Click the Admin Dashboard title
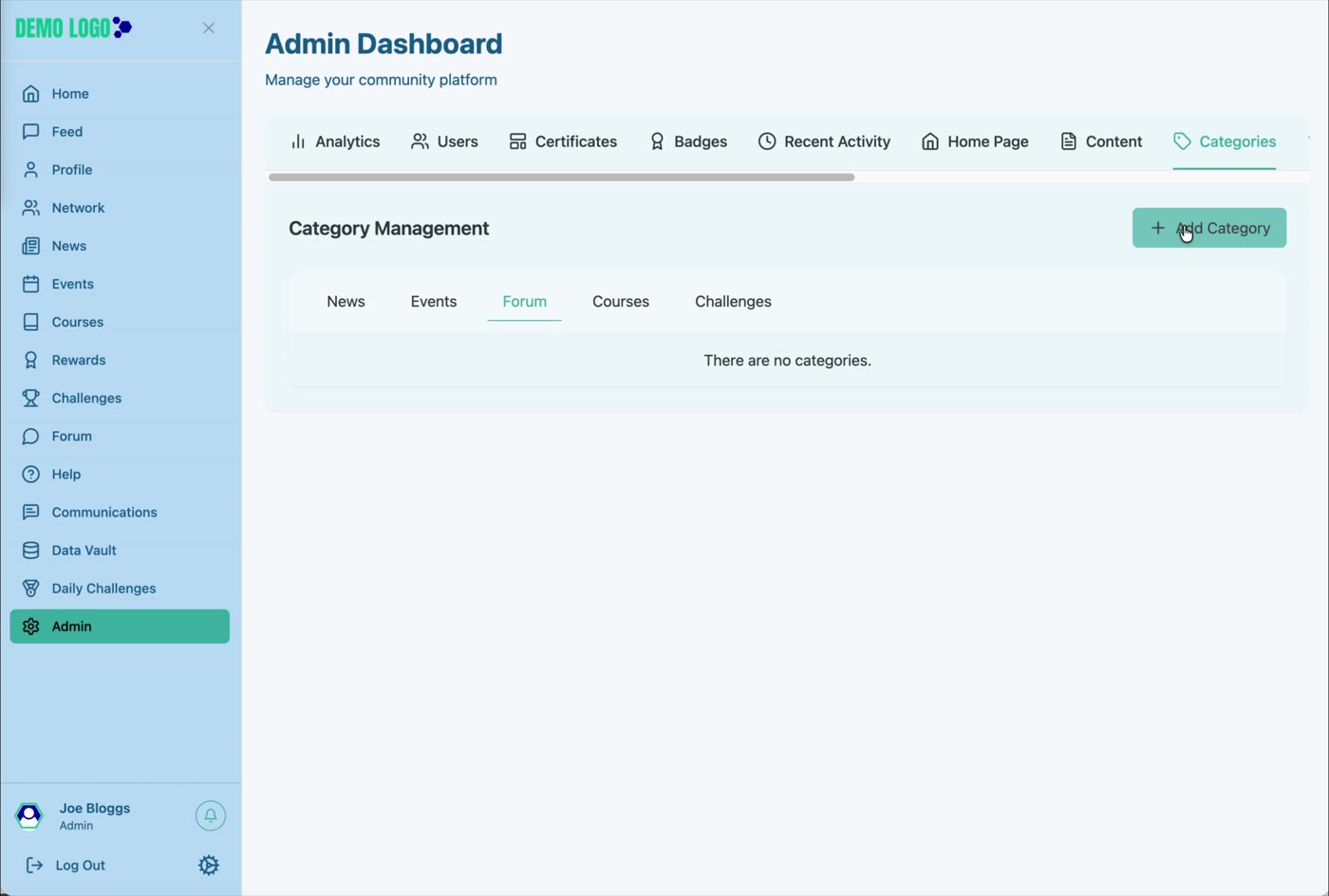 pos(384,44)
